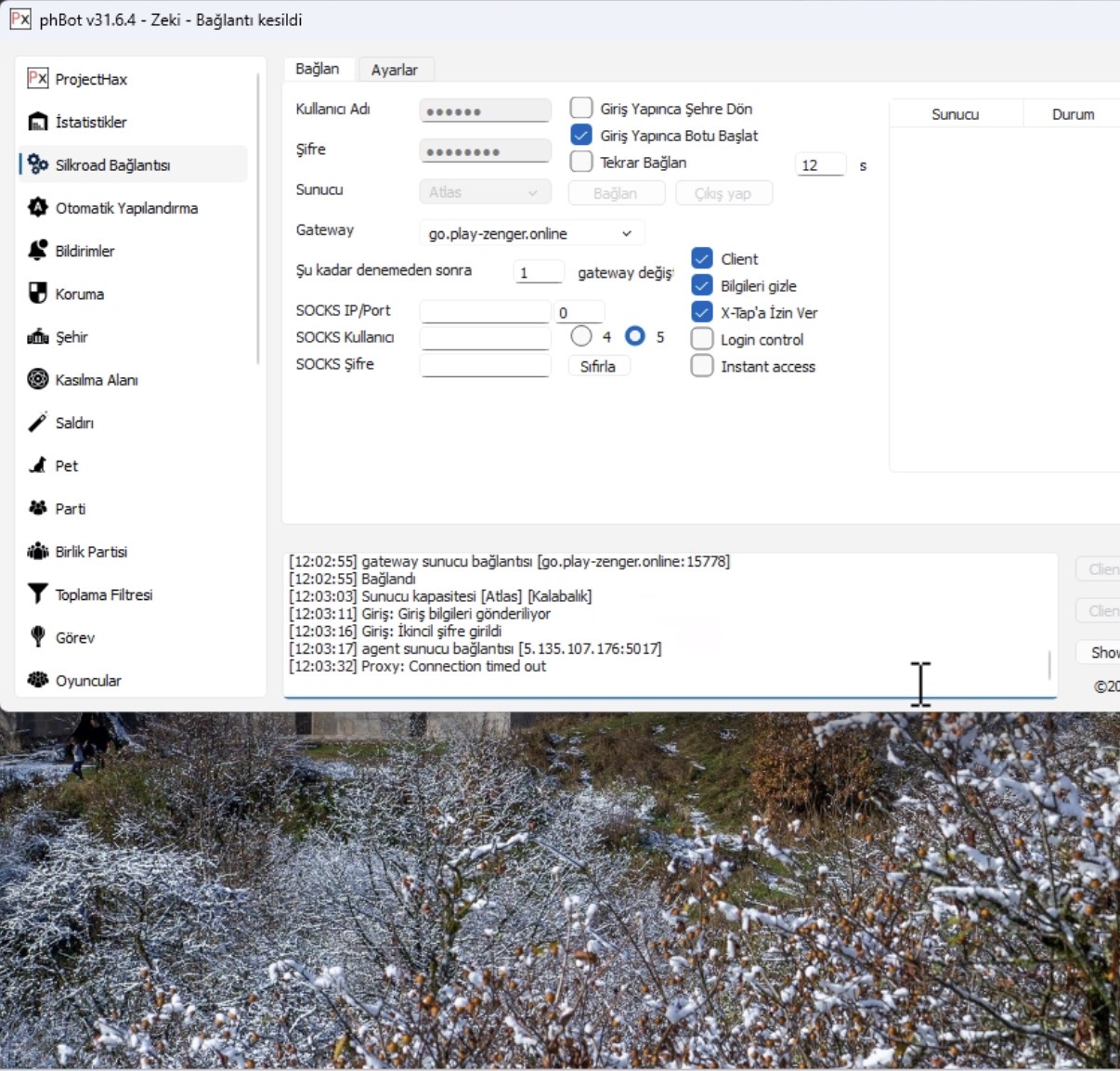Switch to the Ayarlar tab
The height and width of the screenshot is (1071, 1120).
click(x=394, y=70)
